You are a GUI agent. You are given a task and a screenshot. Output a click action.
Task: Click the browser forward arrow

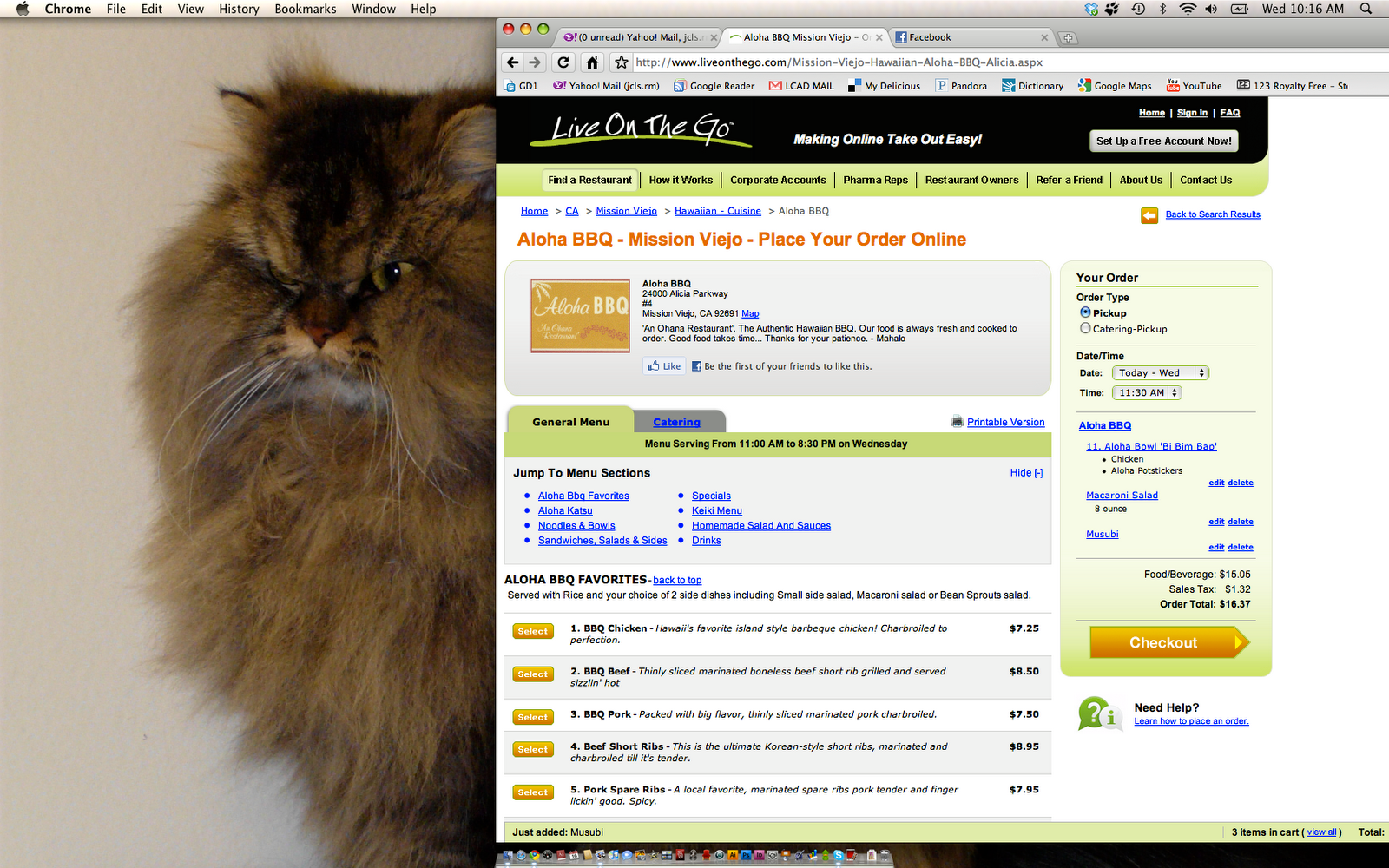[535, 62]
